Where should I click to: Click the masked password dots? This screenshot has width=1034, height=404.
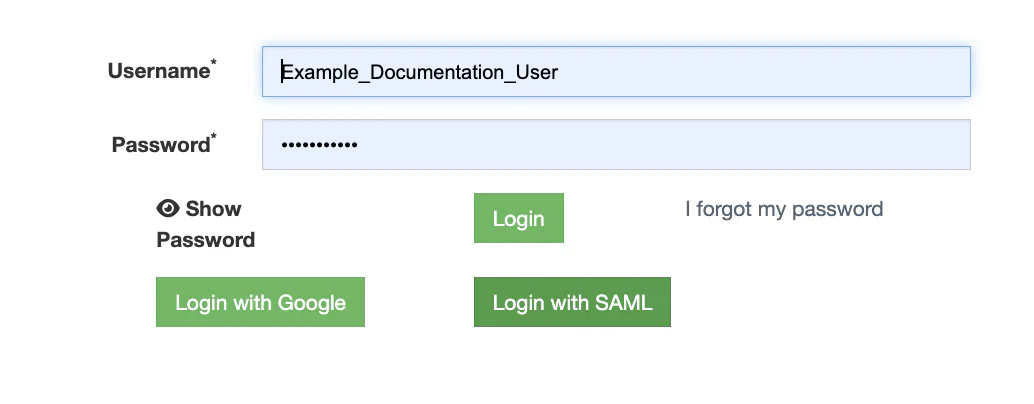click(x=319, y=145)
